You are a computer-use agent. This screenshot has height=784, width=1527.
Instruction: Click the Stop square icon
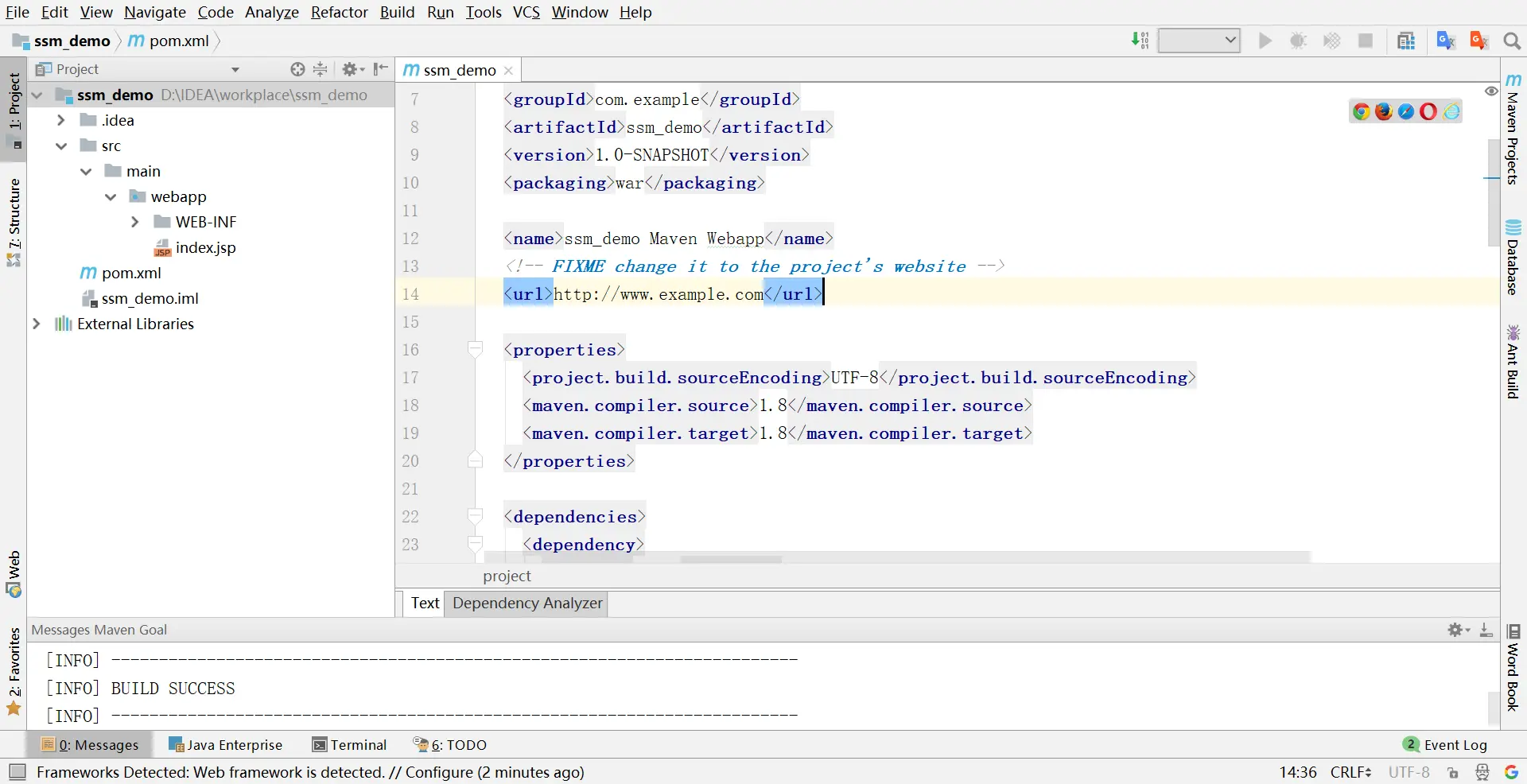coord(1366,41)
